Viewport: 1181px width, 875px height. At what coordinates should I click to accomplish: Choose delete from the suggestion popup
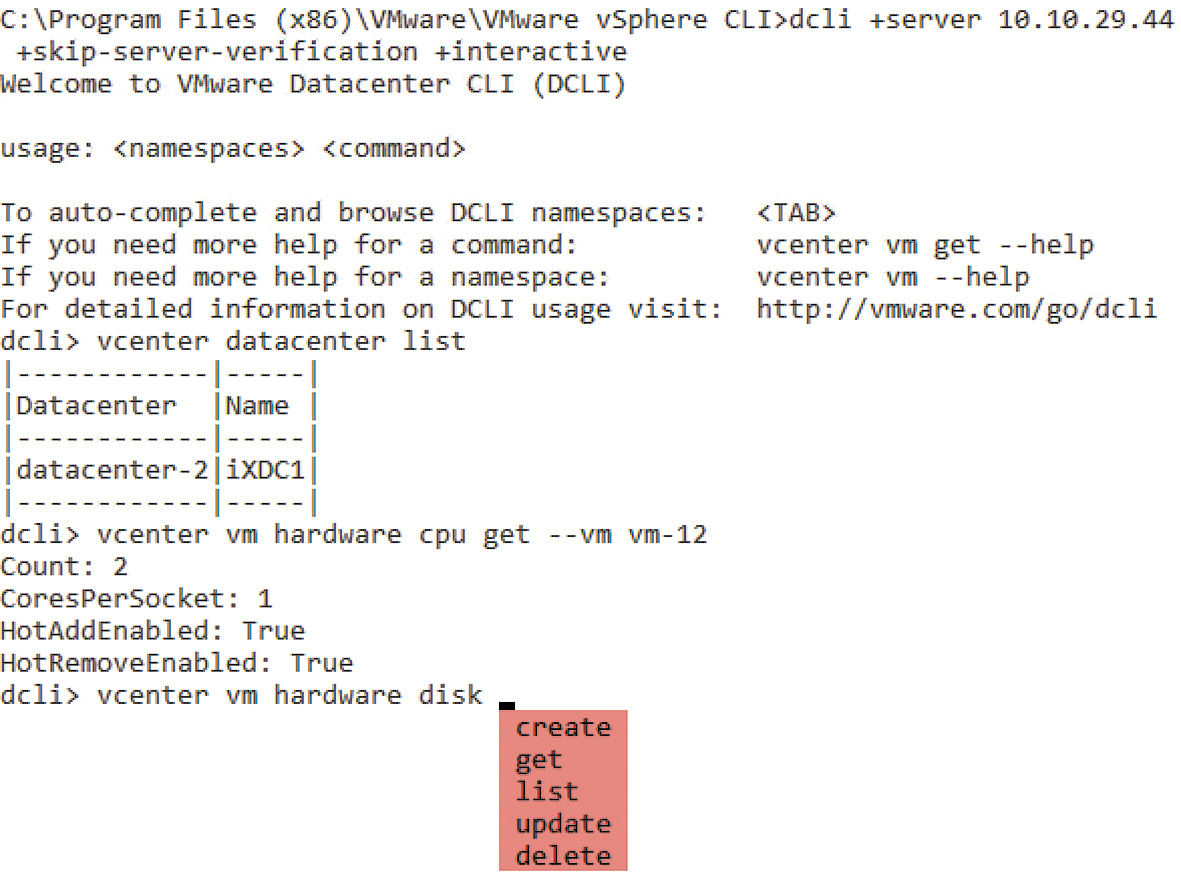click(562, 856)
